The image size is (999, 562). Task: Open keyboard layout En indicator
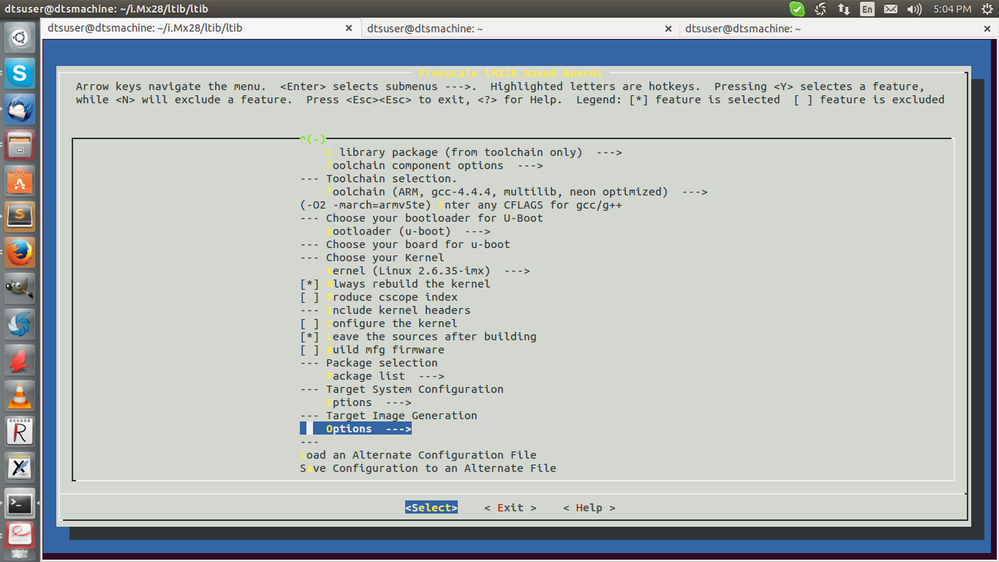tap(867, 9)
